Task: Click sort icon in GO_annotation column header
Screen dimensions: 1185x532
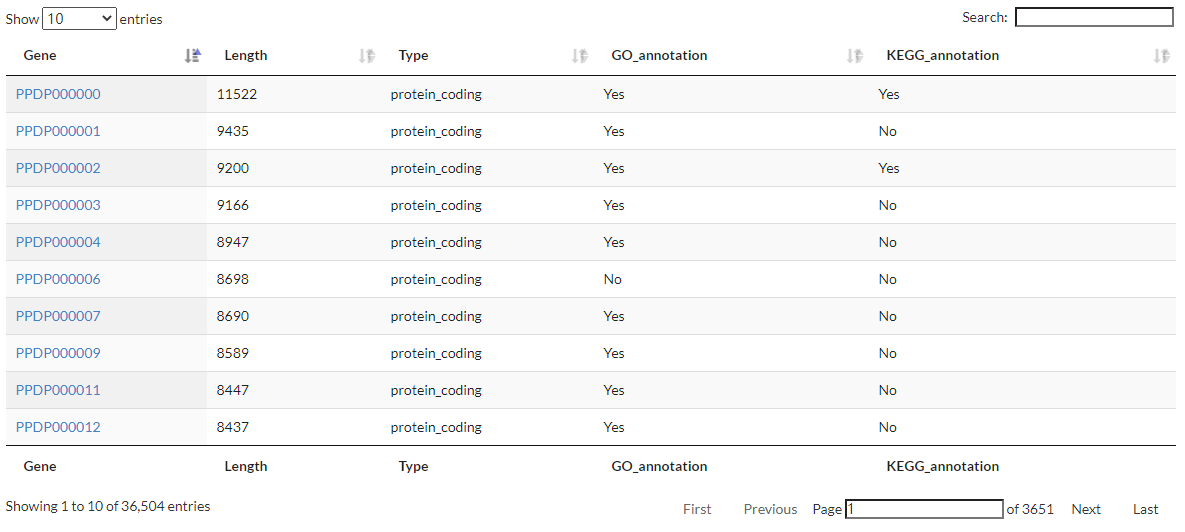Action: click(x=854, y=56)
